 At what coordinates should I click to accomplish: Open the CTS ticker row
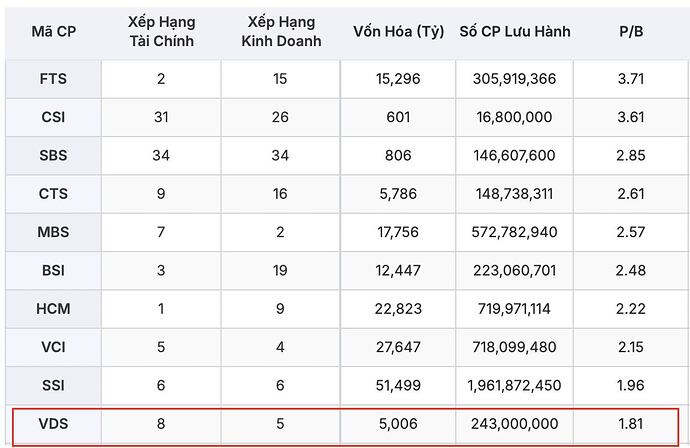pos(53,194)
